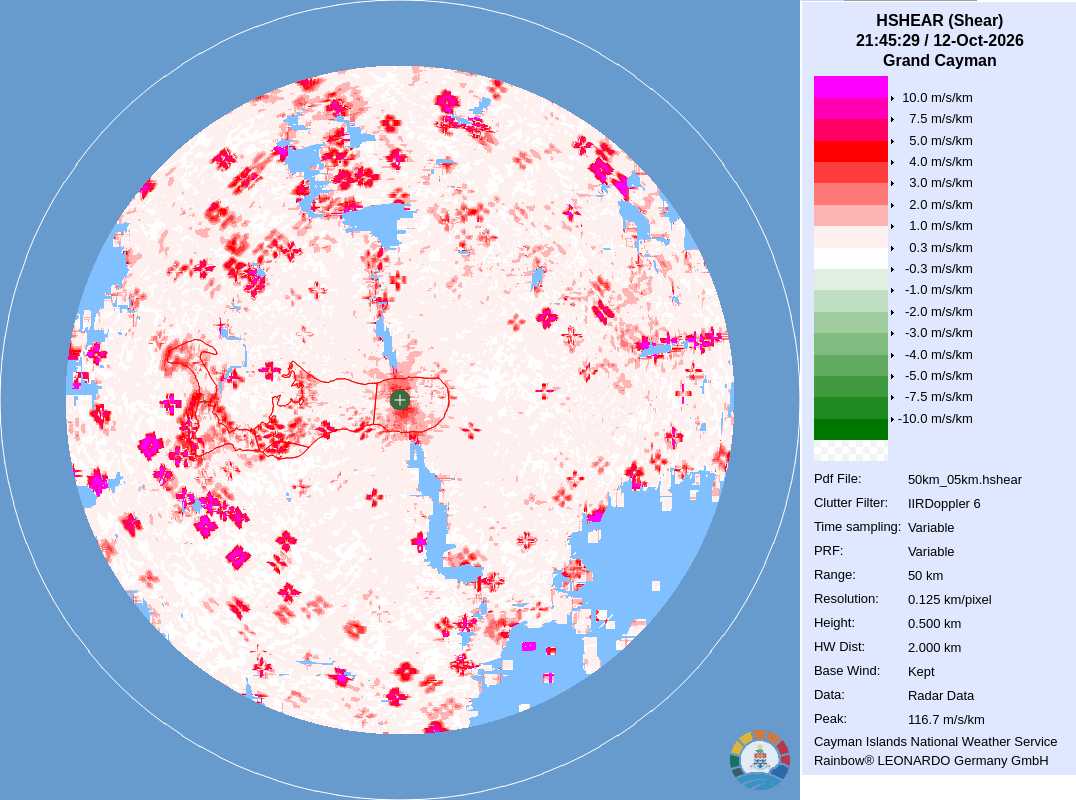Click the "Cayman Islands National Weather Service" credit
1076x800 pixels.
(x=935, y=742)
